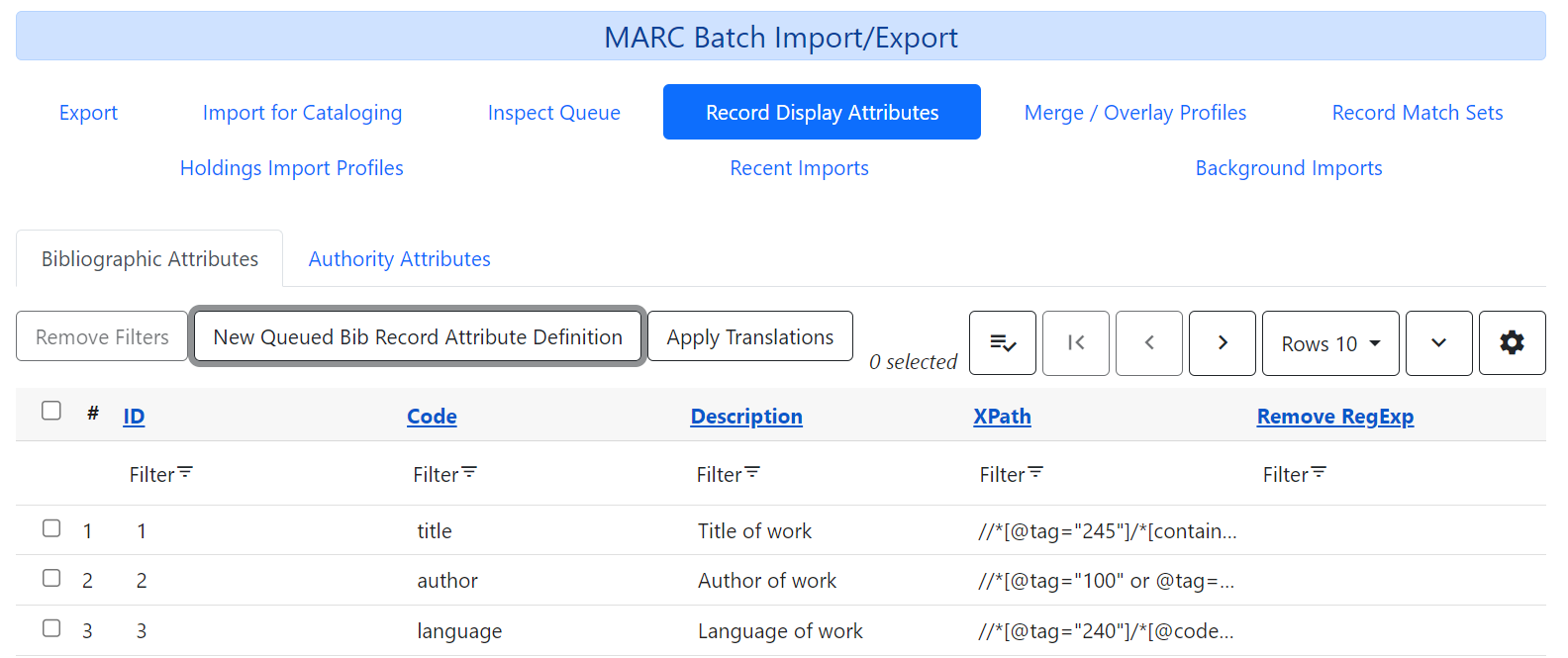This screenshot has height=658, width=1568.
Task: Toggle the header select-all checkbox
Action: point(51,411)
